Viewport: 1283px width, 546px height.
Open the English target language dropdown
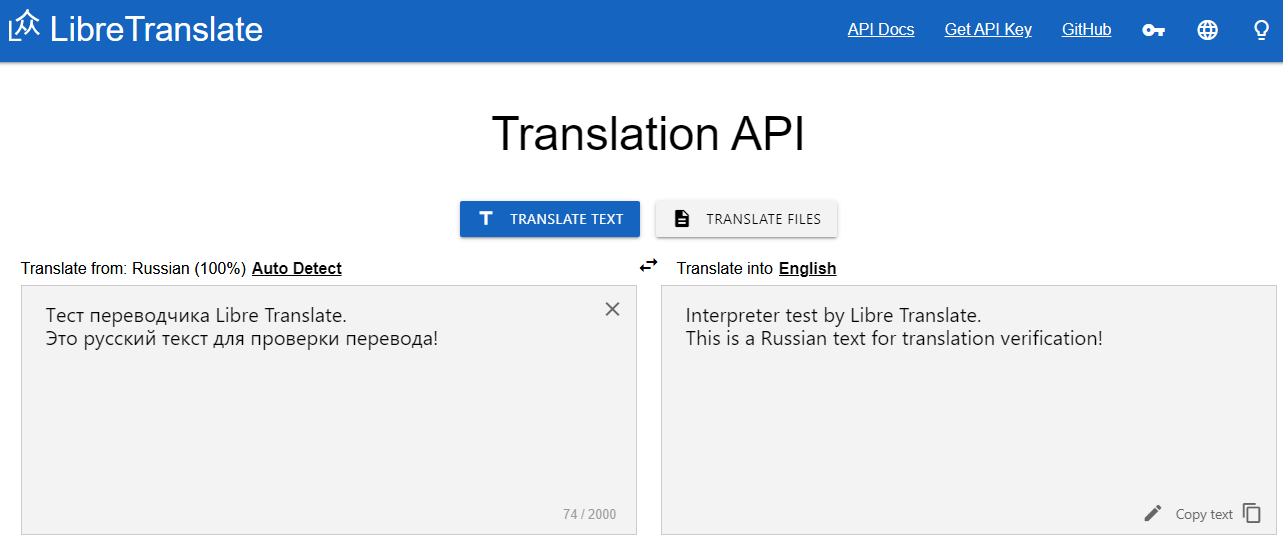(x=807, y=268)
